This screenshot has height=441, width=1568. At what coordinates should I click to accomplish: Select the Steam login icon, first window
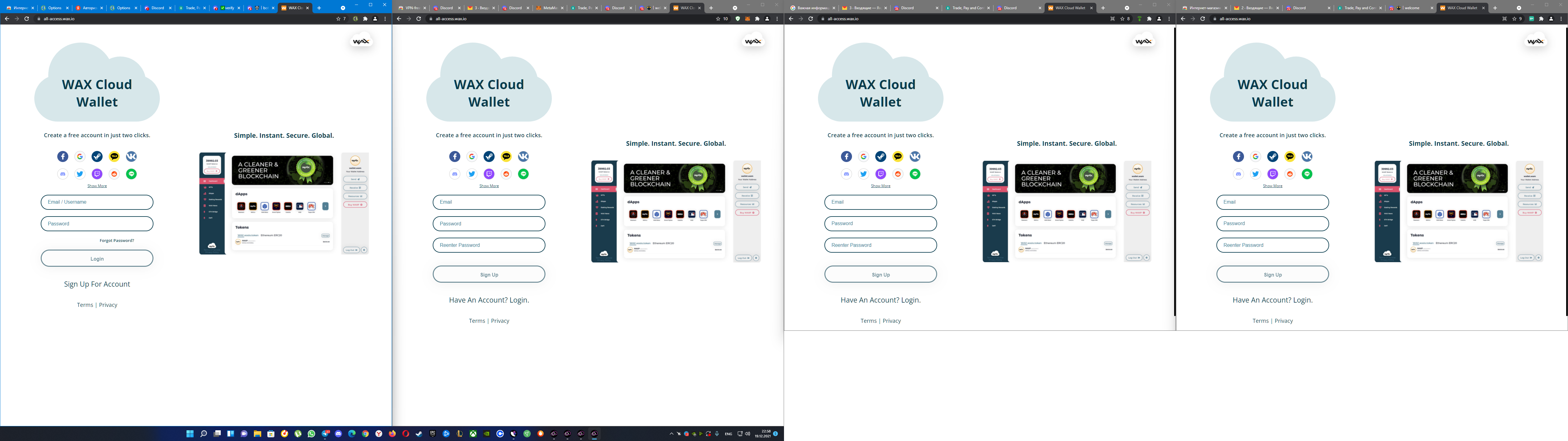click(97, 156)
